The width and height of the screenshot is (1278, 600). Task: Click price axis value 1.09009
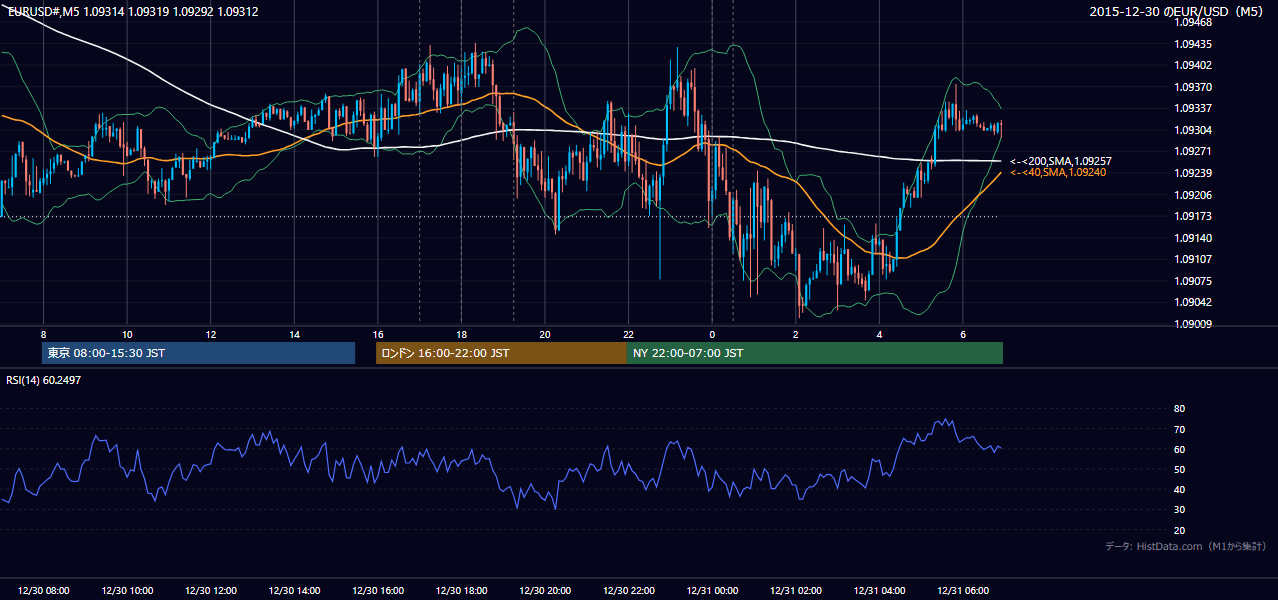(1191, 324)
